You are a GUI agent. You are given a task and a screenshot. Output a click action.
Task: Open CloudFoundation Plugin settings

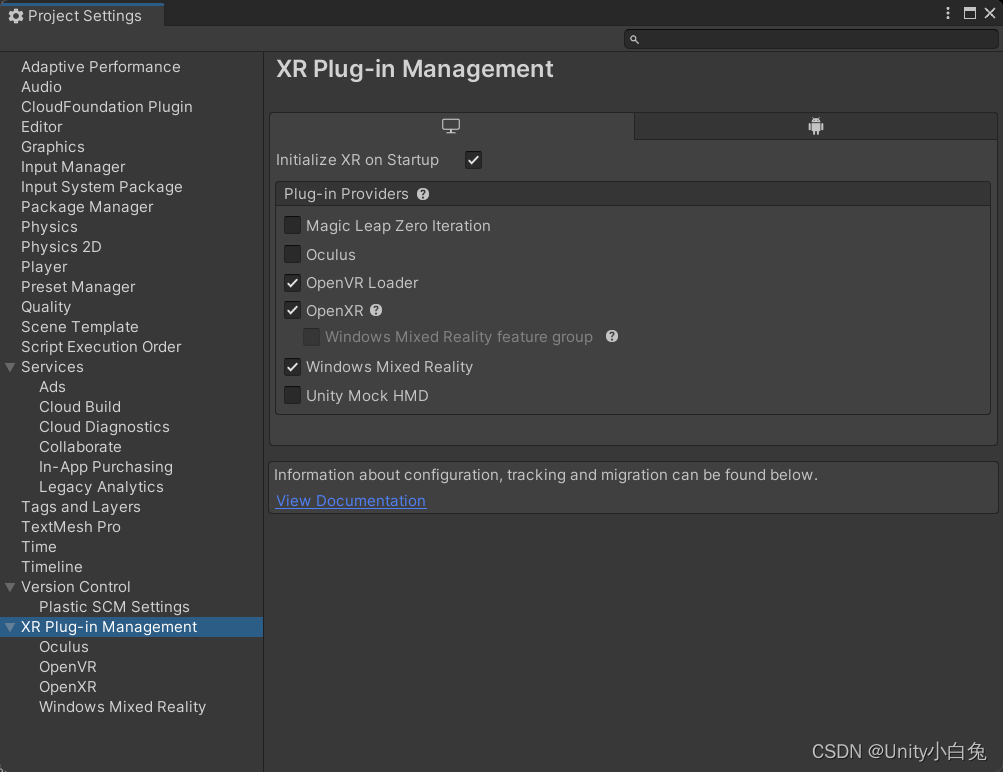coord(106,107)
